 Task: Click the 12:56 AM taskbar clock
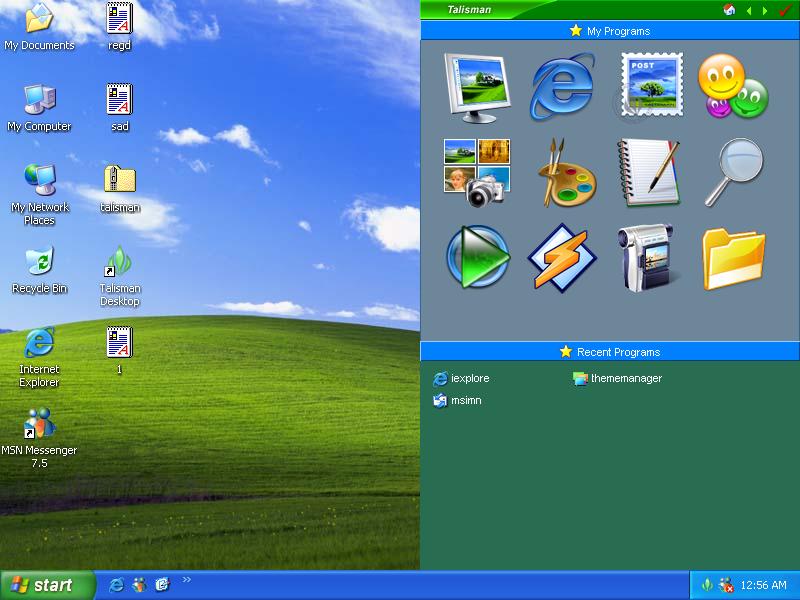coord(764,585)
